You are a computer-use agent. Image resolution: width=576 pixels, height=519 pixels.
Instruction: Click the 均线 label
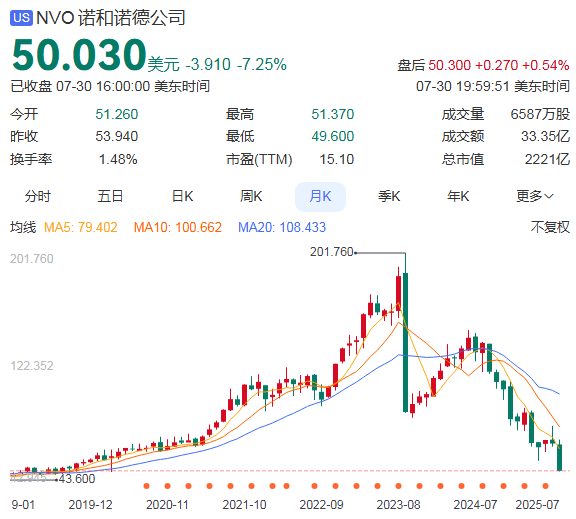tap(23, 227)
